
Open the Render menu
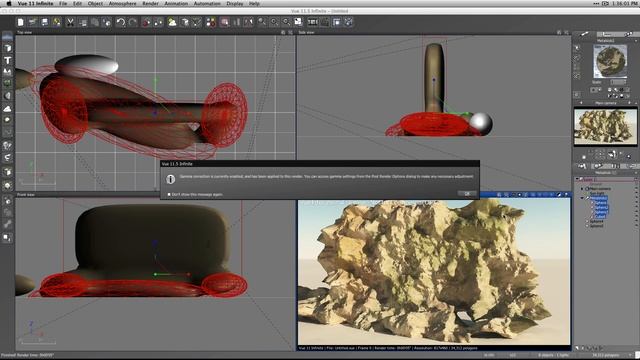[150, 3]
